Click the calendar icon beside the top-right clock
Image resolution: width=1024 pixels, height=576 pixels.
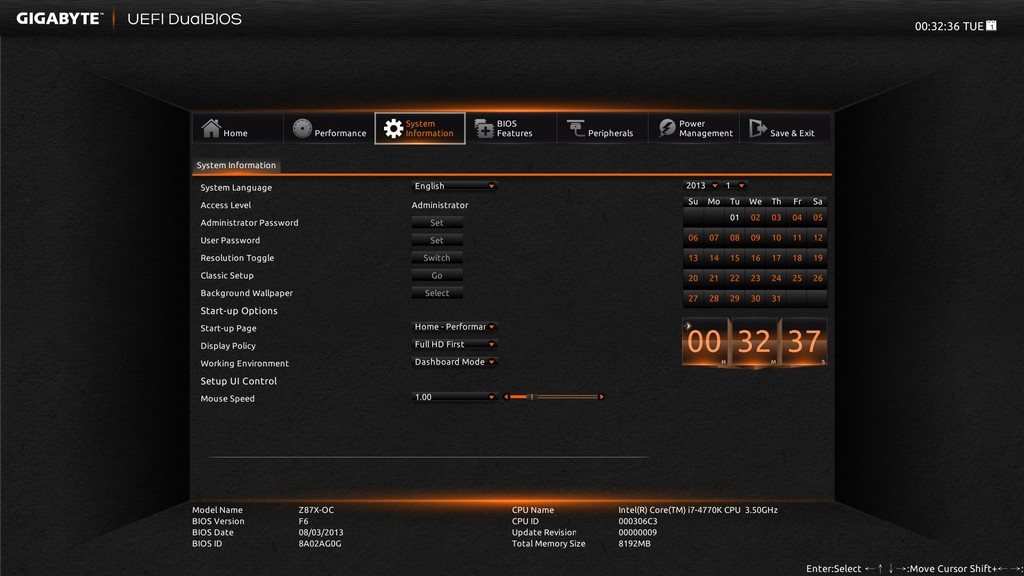[x=991, y=25]
